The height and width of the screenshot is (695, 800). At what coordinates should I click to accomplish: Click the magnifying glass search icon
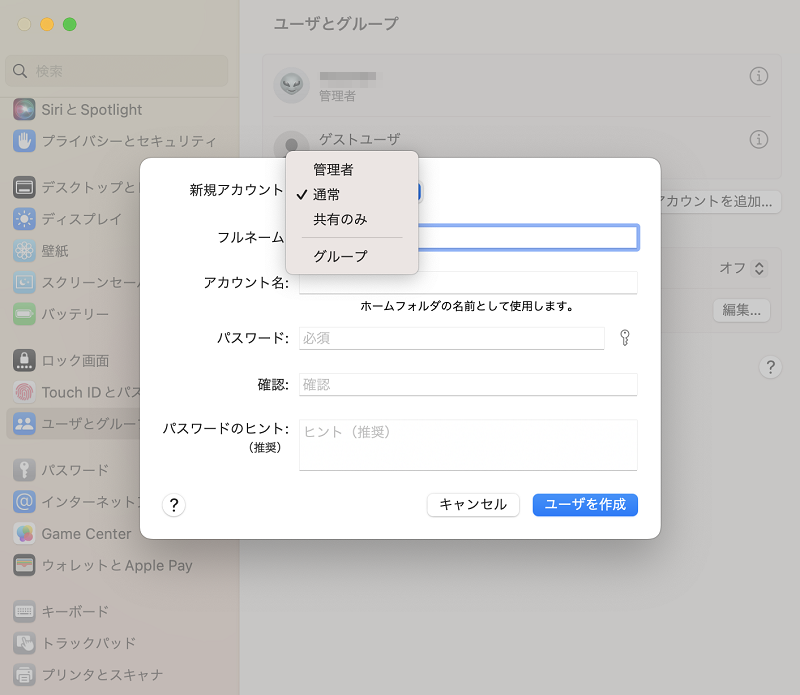20,71
